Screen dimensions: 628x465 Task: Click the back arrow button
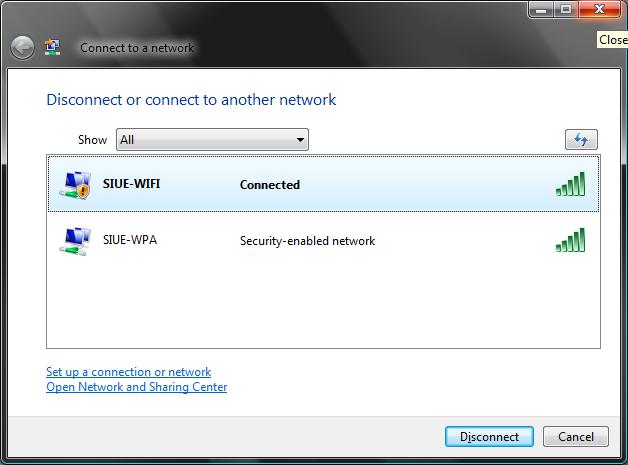22,47
